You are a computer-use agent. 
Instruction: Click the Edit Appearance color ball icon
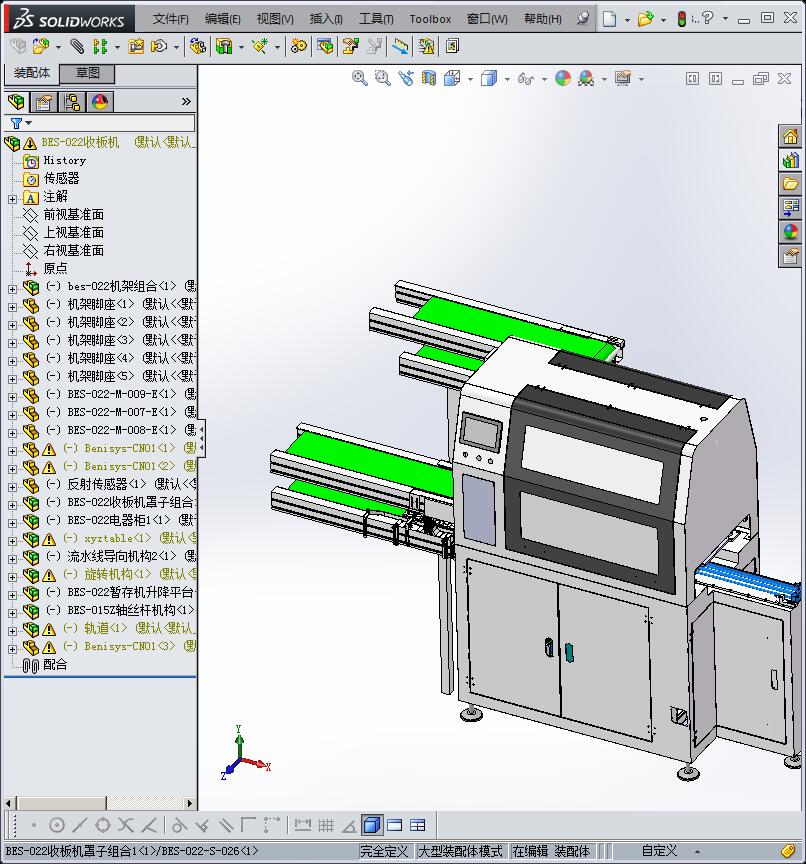[562, 78]
